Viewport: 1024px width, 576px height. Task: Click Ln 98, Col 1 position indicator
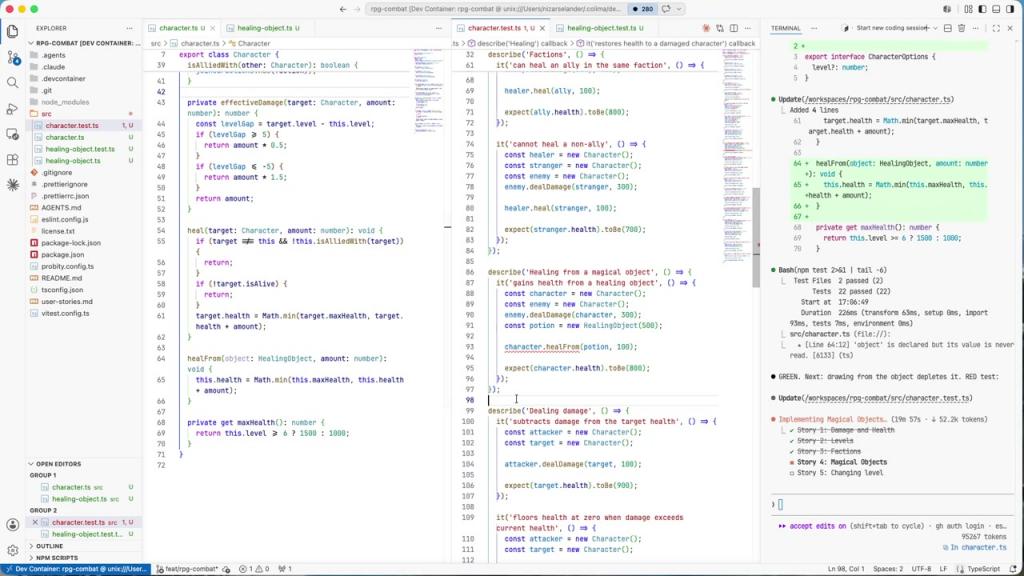pos(846,569)
